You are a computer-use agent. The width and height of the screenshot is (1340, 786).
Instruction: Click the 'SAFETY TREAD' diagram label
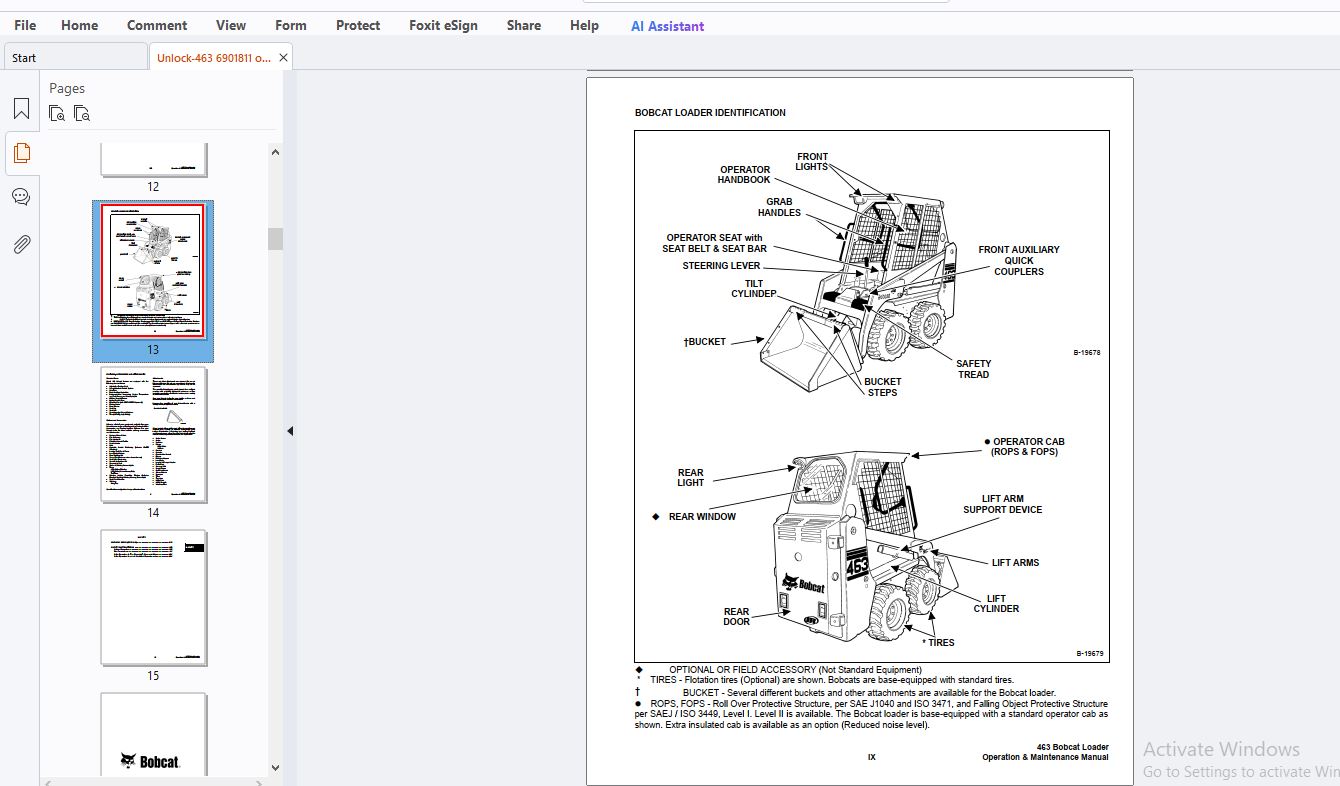tap(973, 369)
